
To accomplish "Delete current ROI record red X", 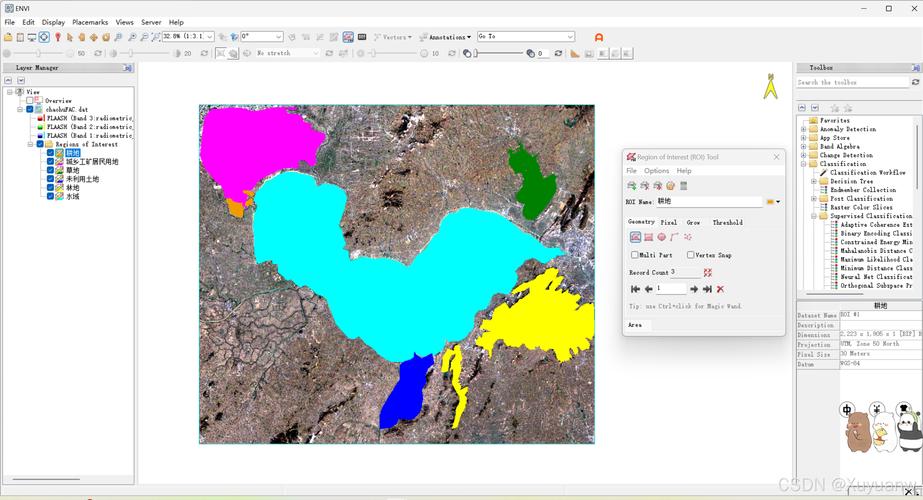I will 720,289.
